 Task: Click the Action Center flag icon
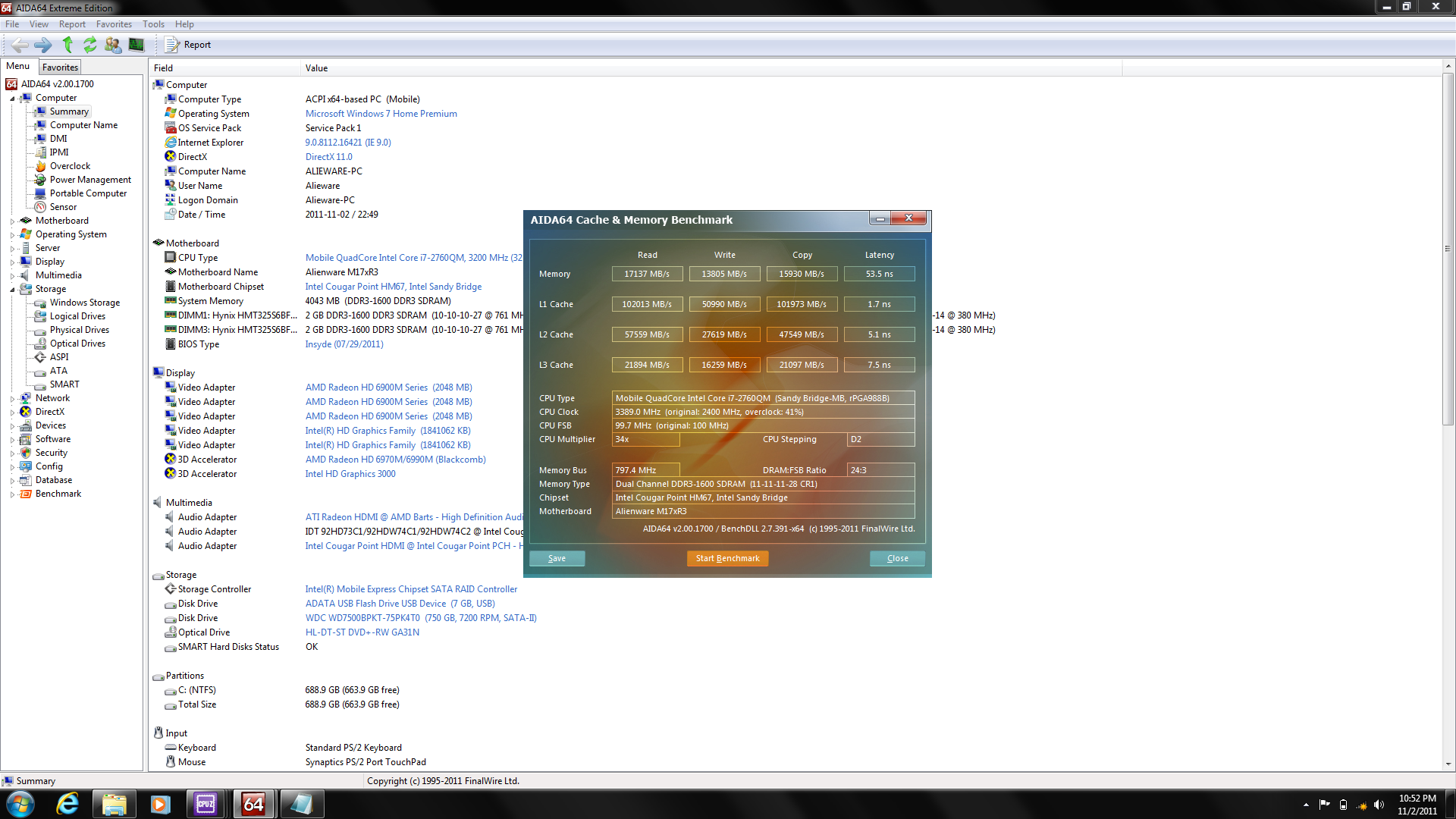(x=1324, y=805)
